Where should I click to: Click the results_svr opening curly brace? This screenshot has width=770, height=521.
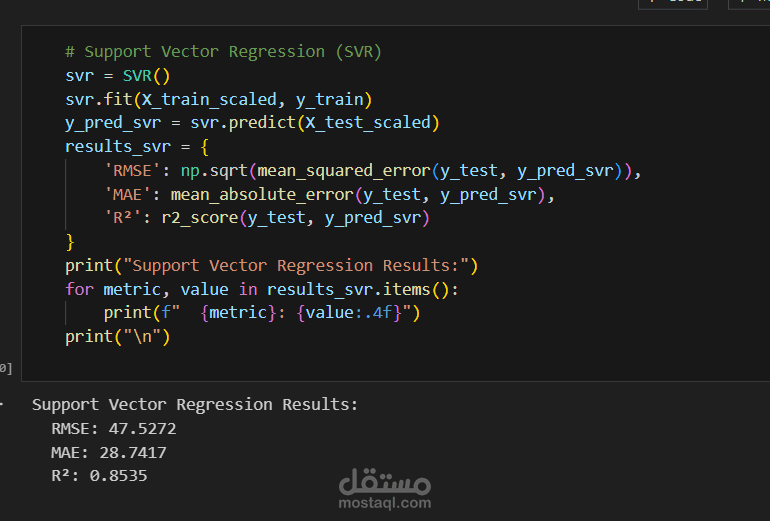click(x=205, y=146)
